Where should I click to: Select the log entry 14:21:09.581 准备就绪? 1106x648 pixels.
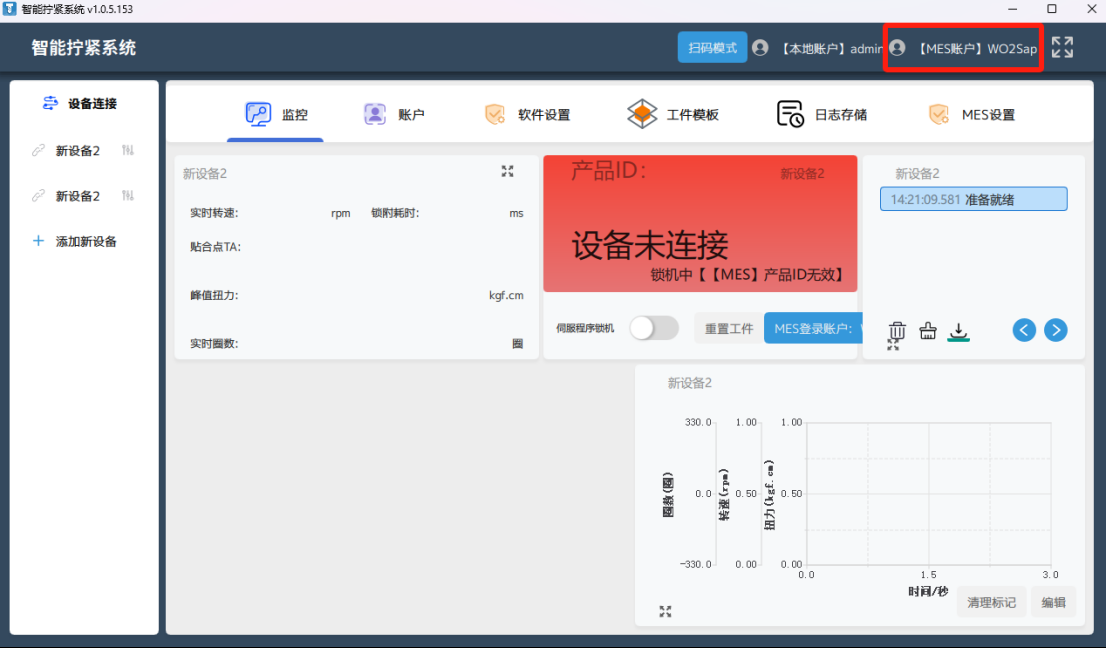[973, 199]
